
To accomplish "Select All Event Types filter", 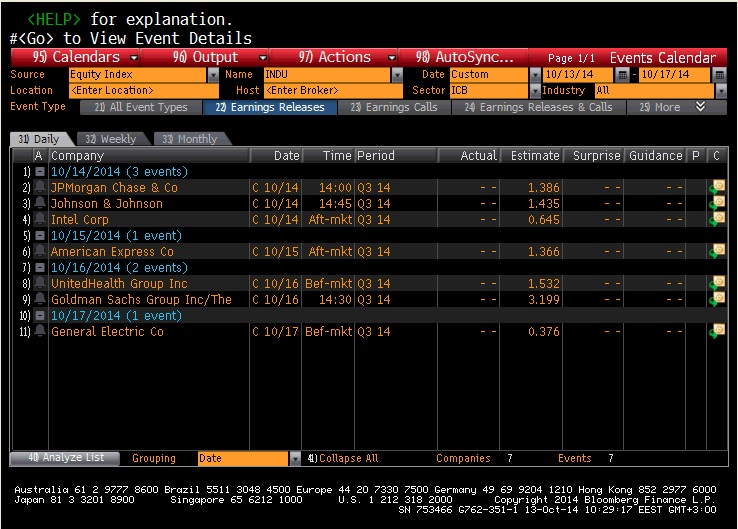I will click(141, 107).
